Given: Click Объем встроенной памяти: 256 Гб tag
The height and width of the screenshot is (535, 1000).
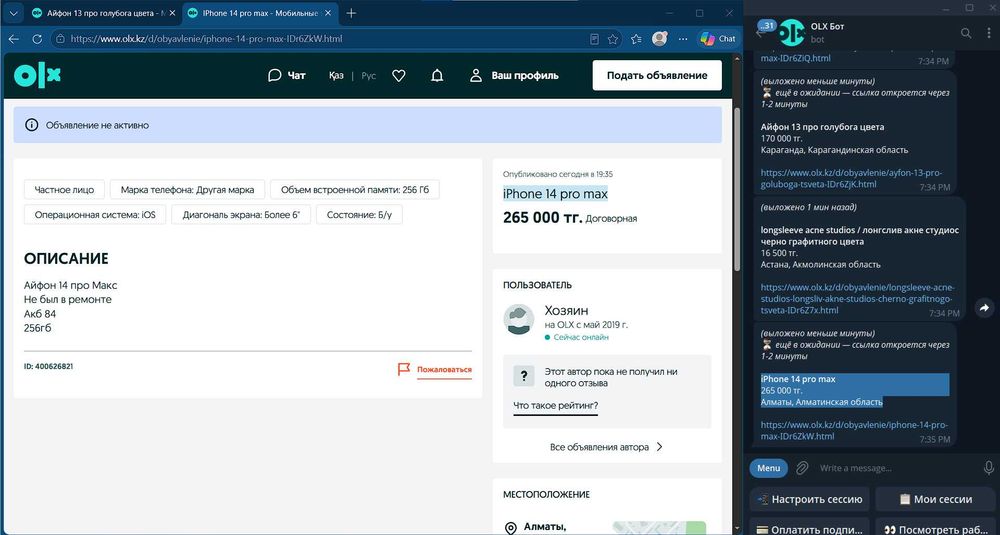Looking at the screenshot, I should (x=355, y=189).
